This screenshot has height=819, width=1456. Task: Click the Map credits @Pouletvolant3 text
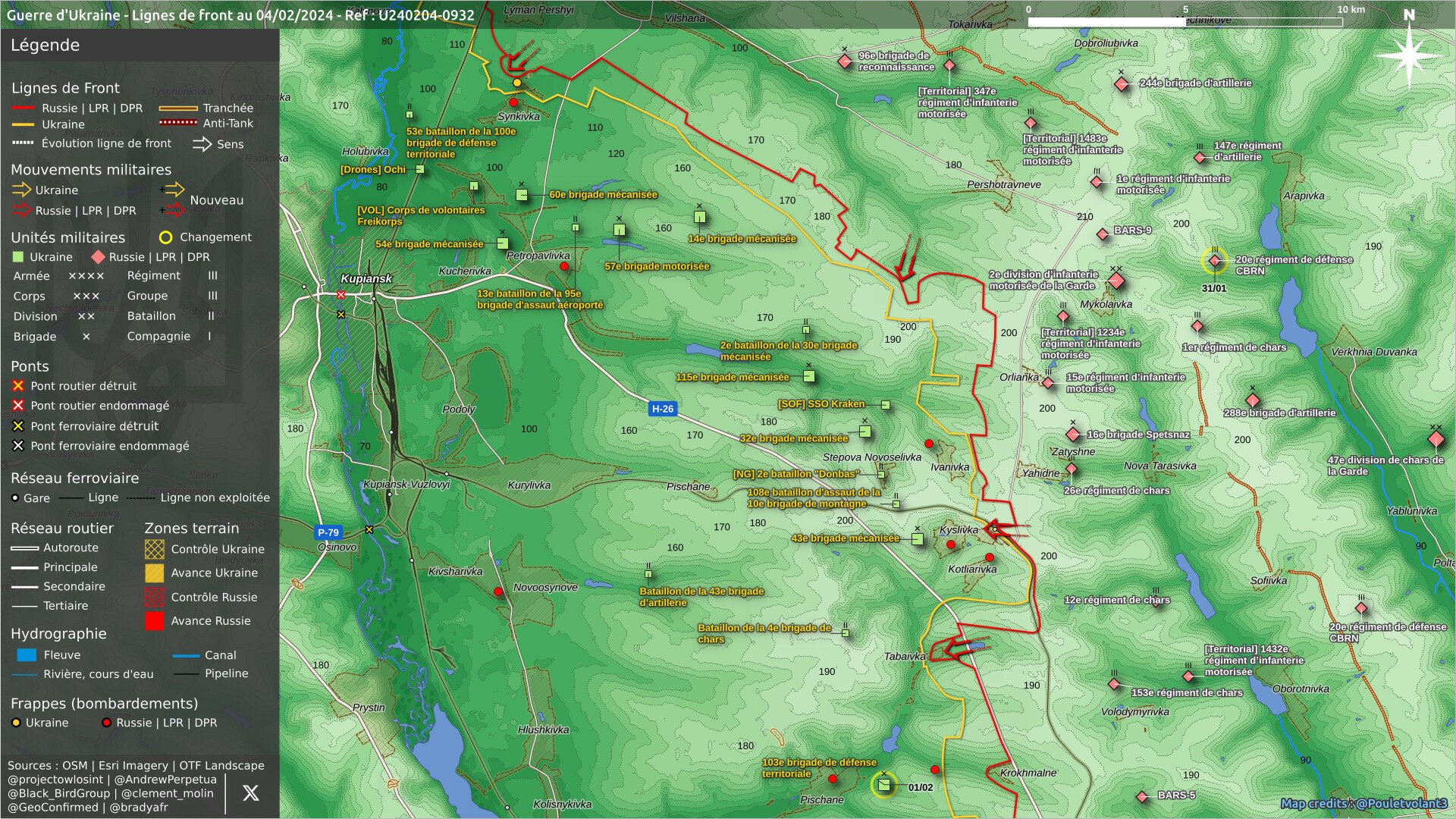(1363, 804)
